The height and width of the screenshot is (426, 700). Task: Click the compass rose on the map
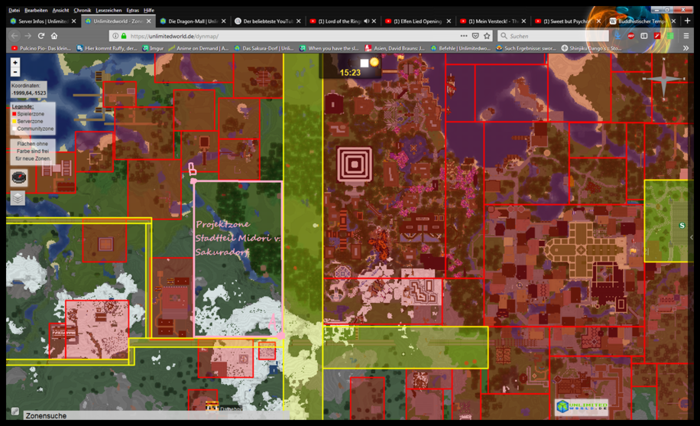click(663, 79)
